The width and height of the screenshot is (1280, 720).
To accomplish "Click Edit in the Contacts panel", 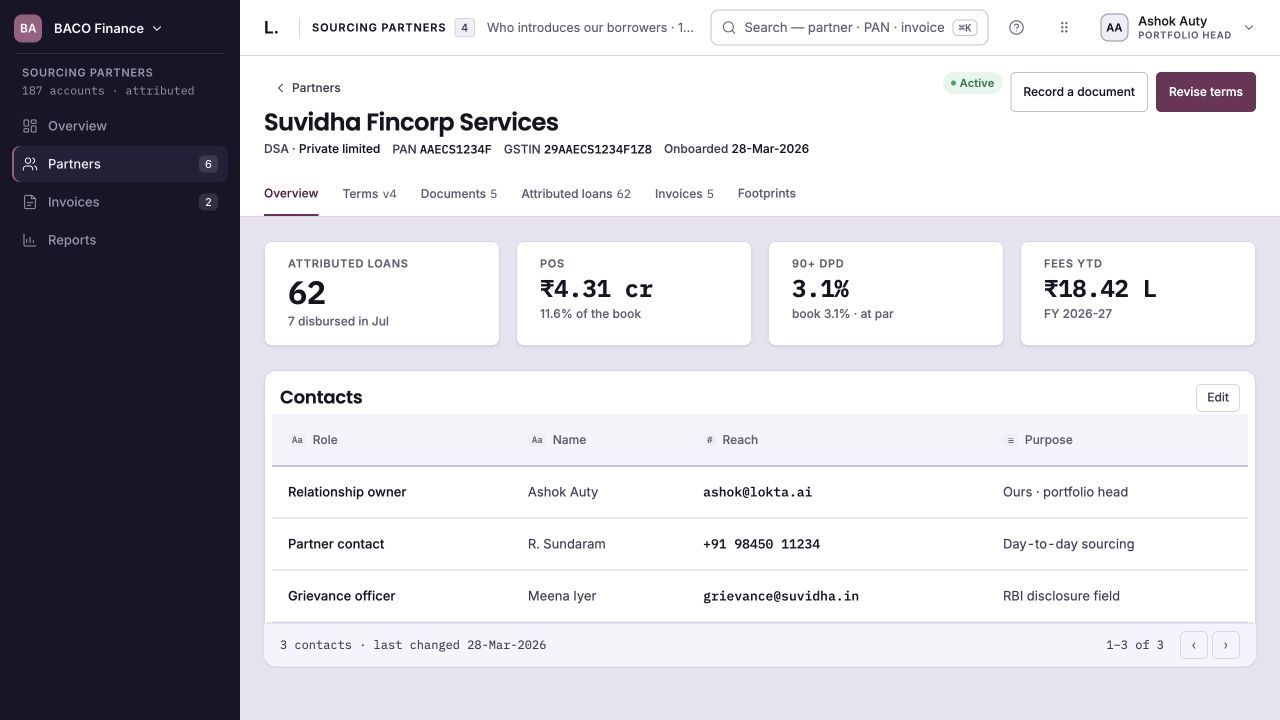I will click(x=1218, y=398).
